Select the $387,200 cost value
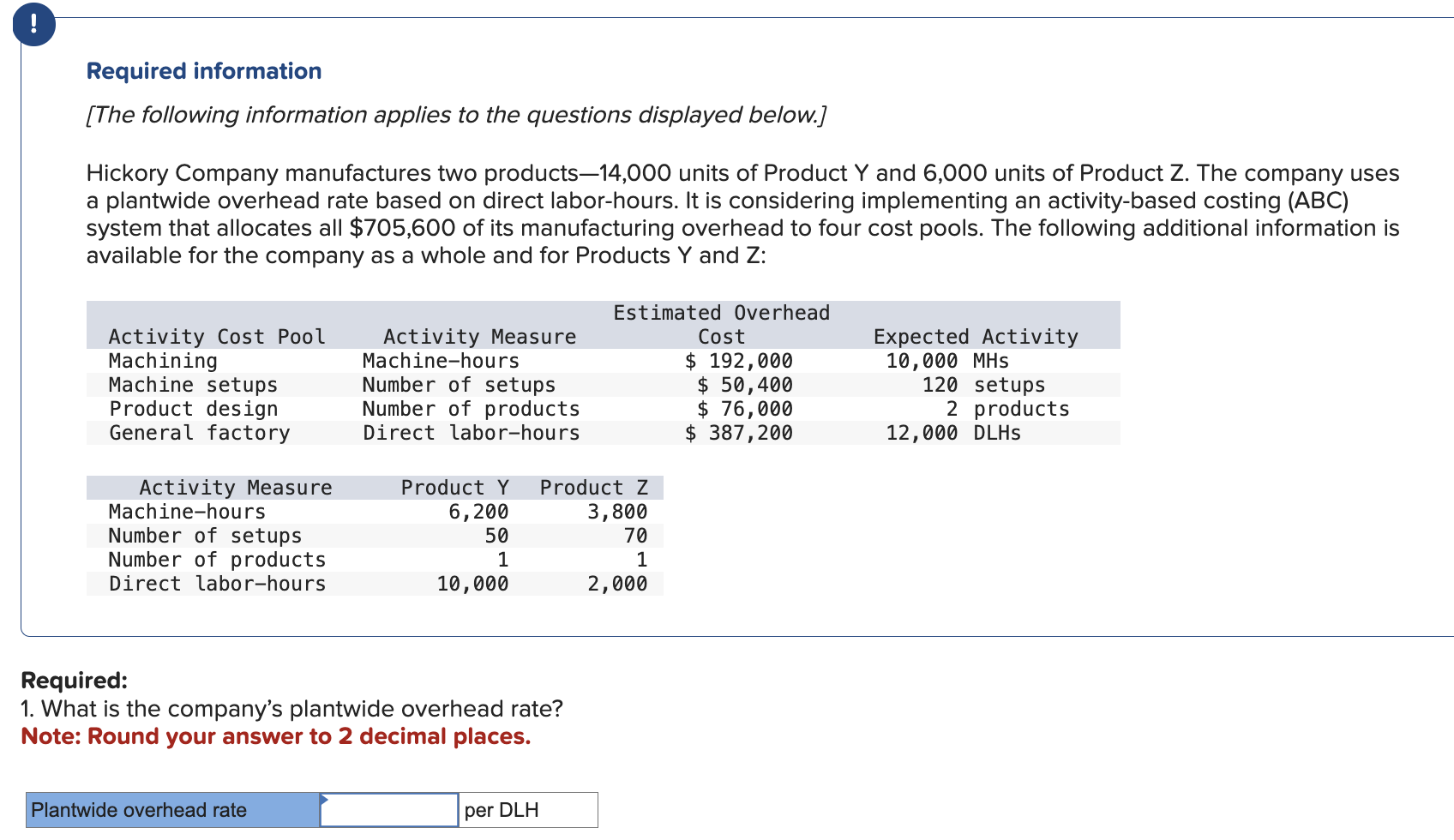The width and height of the screenshot is (1454, 840). click(x=738, y=433)
